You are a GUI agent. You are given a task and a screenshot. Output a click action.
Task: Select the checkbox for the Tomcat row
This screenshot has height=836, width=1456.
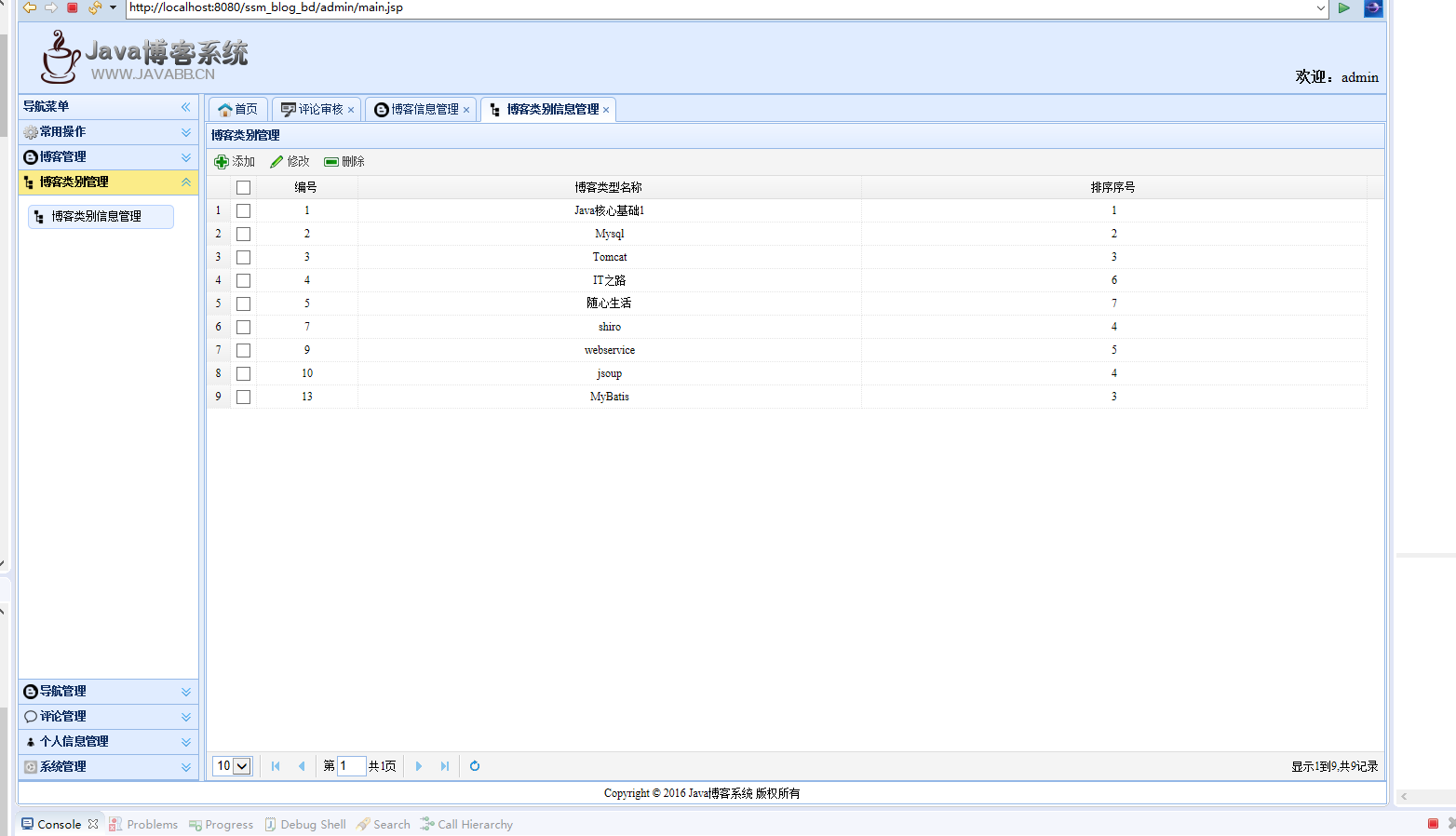pyautogui.click(x=243, y=258)
